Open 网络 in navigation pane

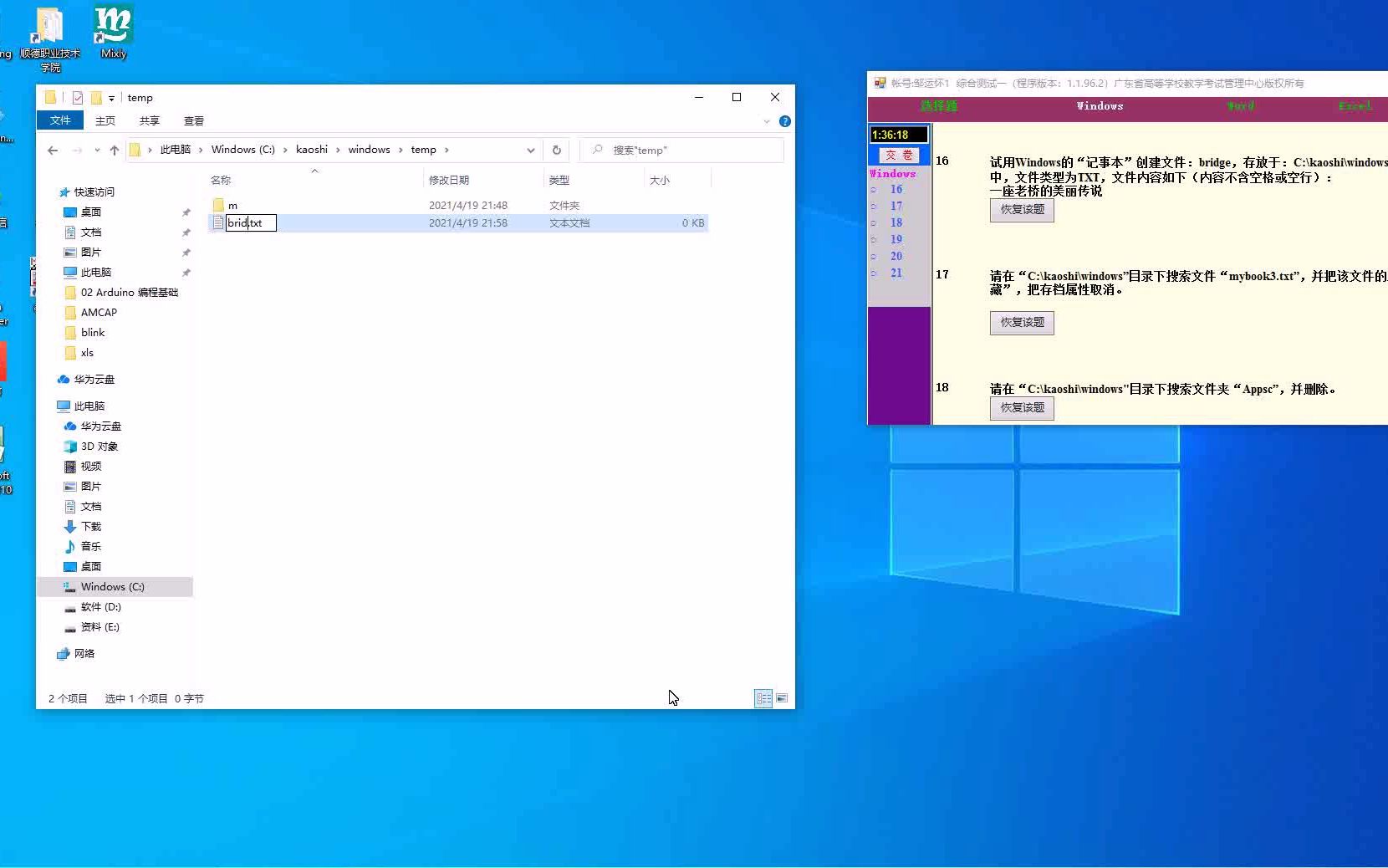[84, 654]
